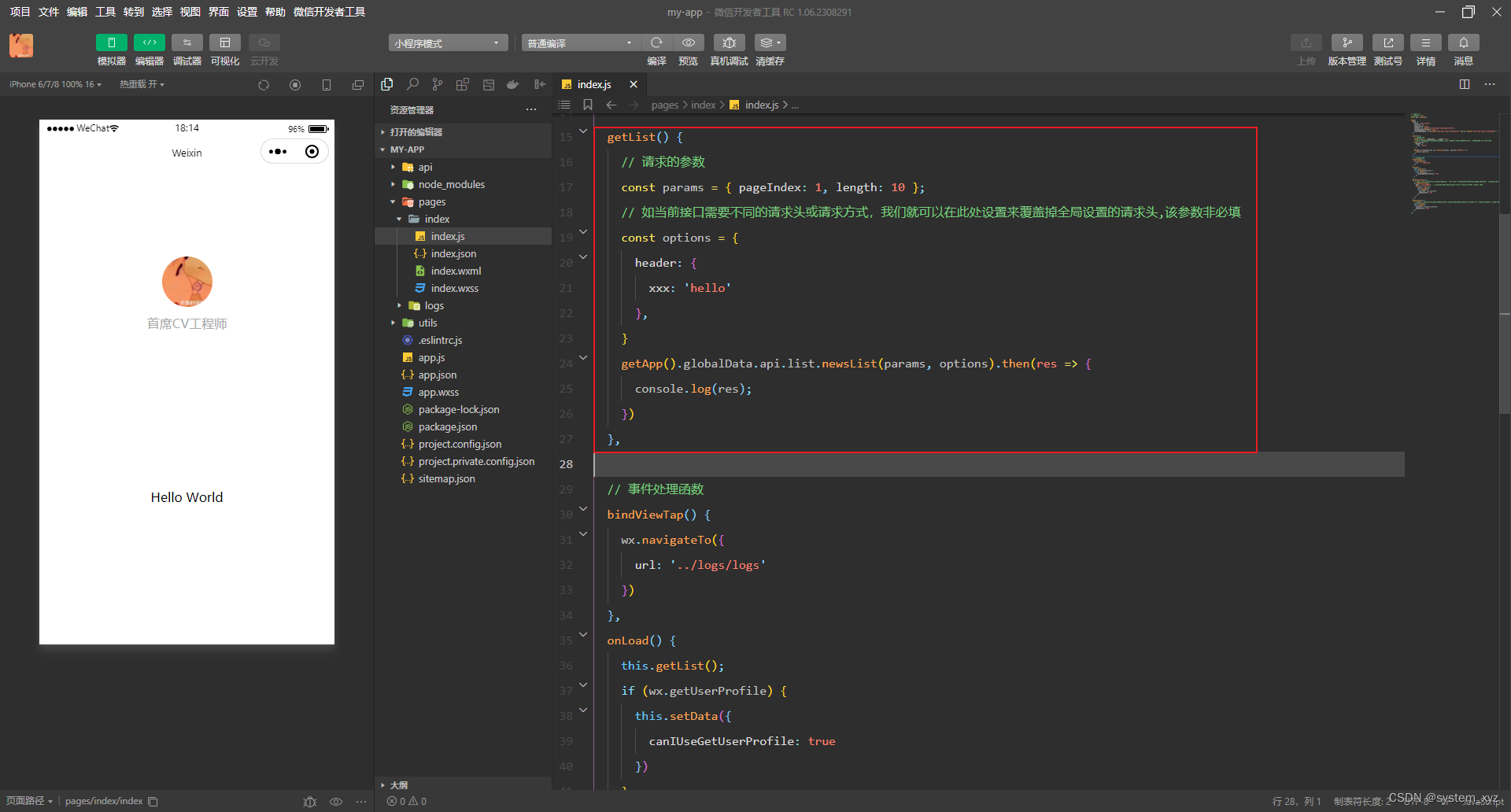
Task: Click the compile refresh icon
Action: click(x=656, y=42)
